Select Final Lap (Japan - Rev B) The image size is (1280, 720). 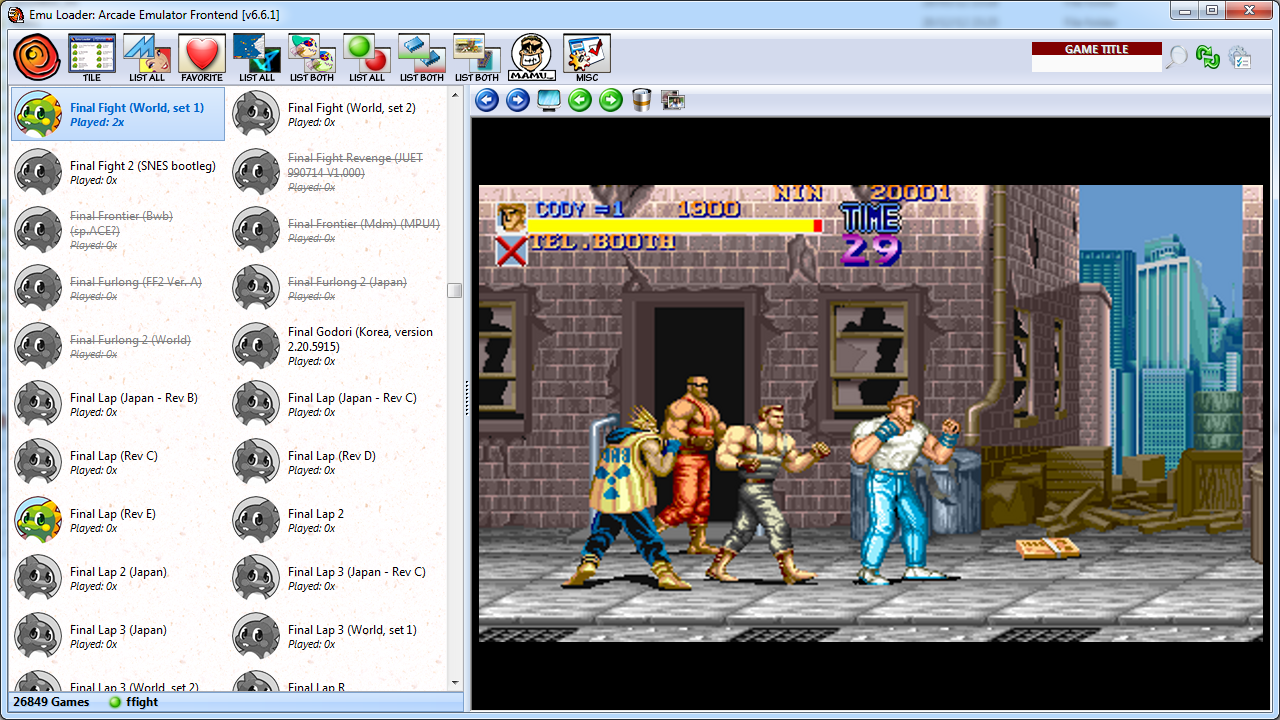tap(118, 404)
